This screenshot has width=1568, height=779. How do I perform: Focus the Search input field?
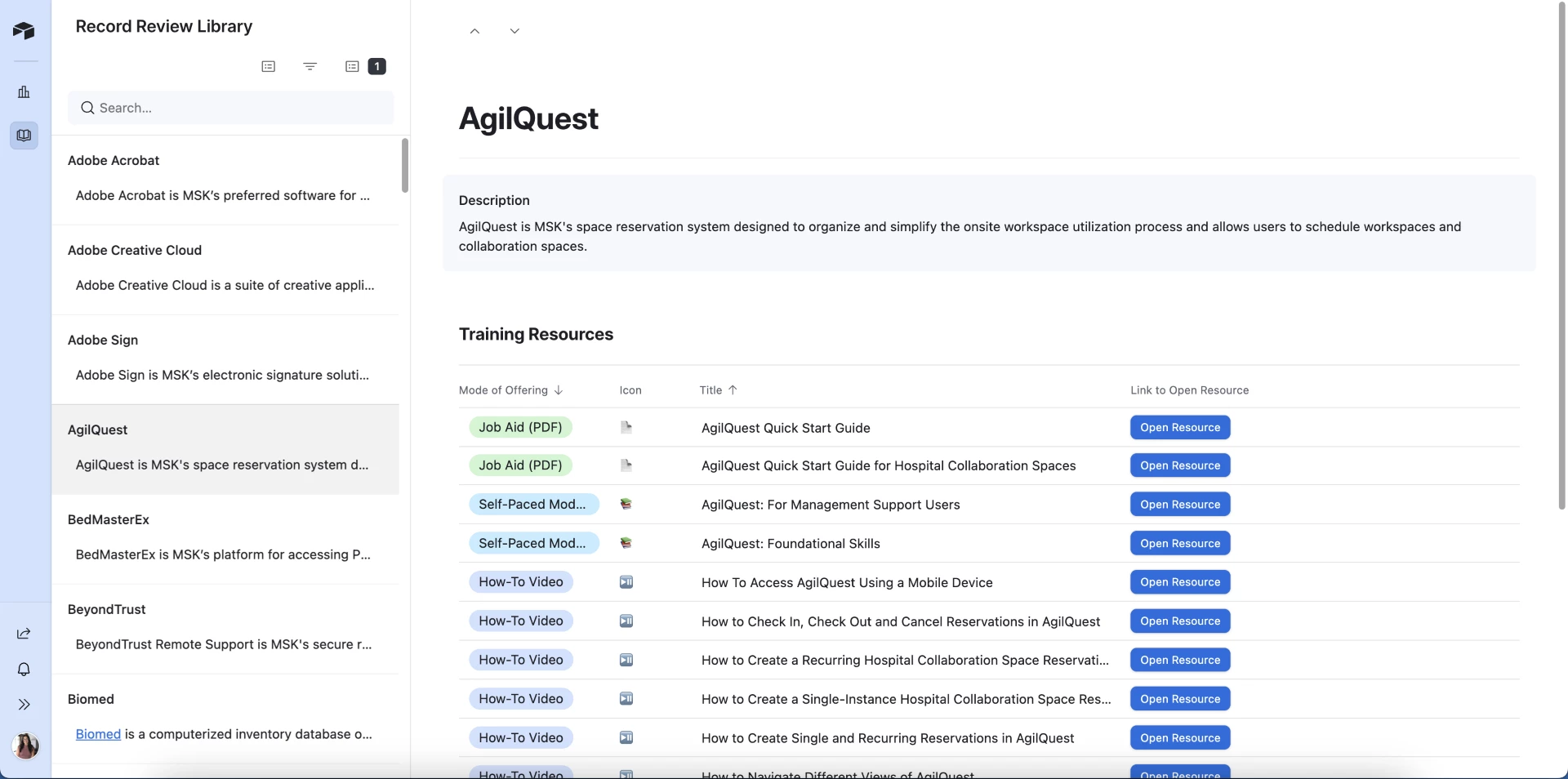tap(231, 108)
